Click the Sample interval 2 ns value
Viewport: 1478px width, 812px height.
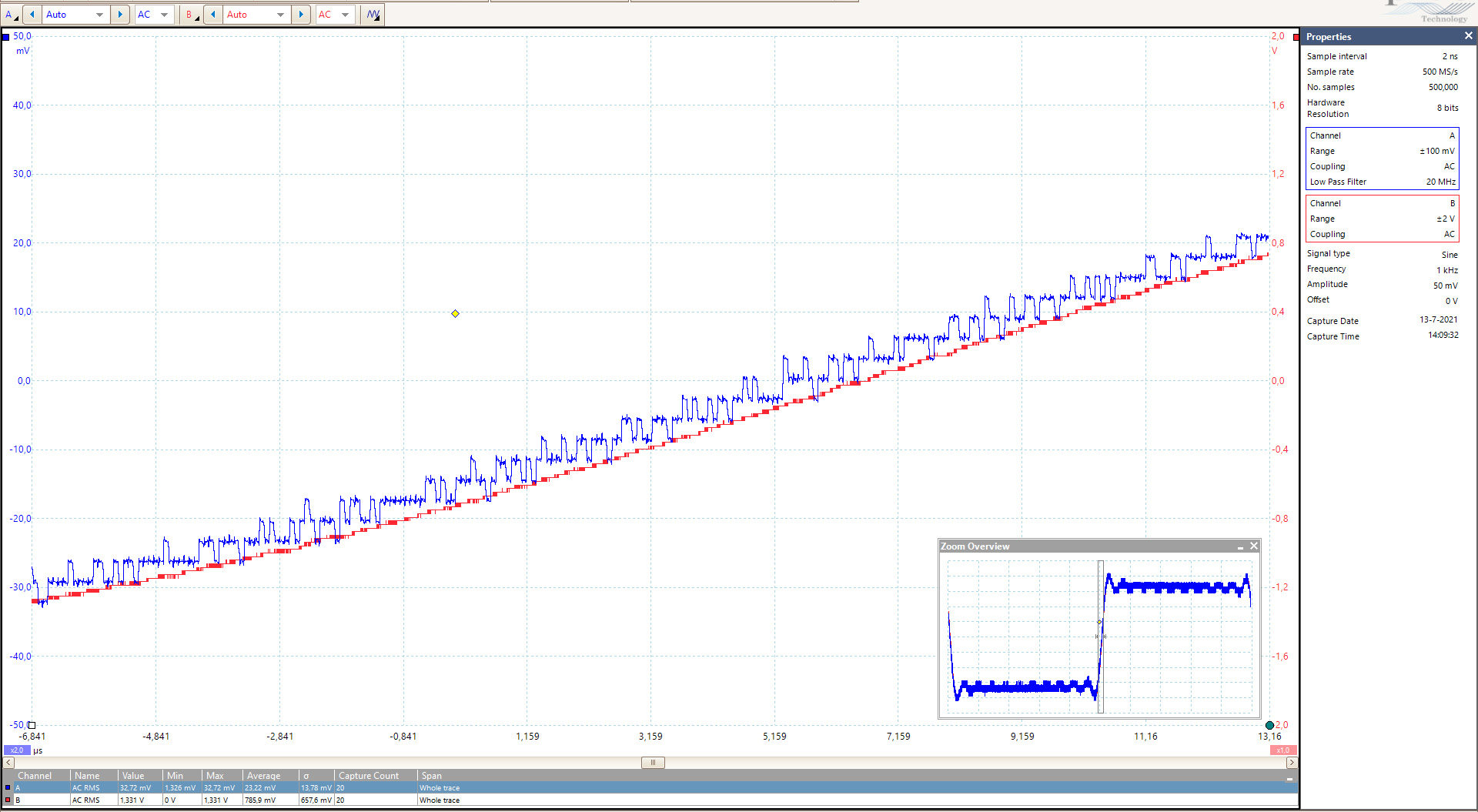1450,56
